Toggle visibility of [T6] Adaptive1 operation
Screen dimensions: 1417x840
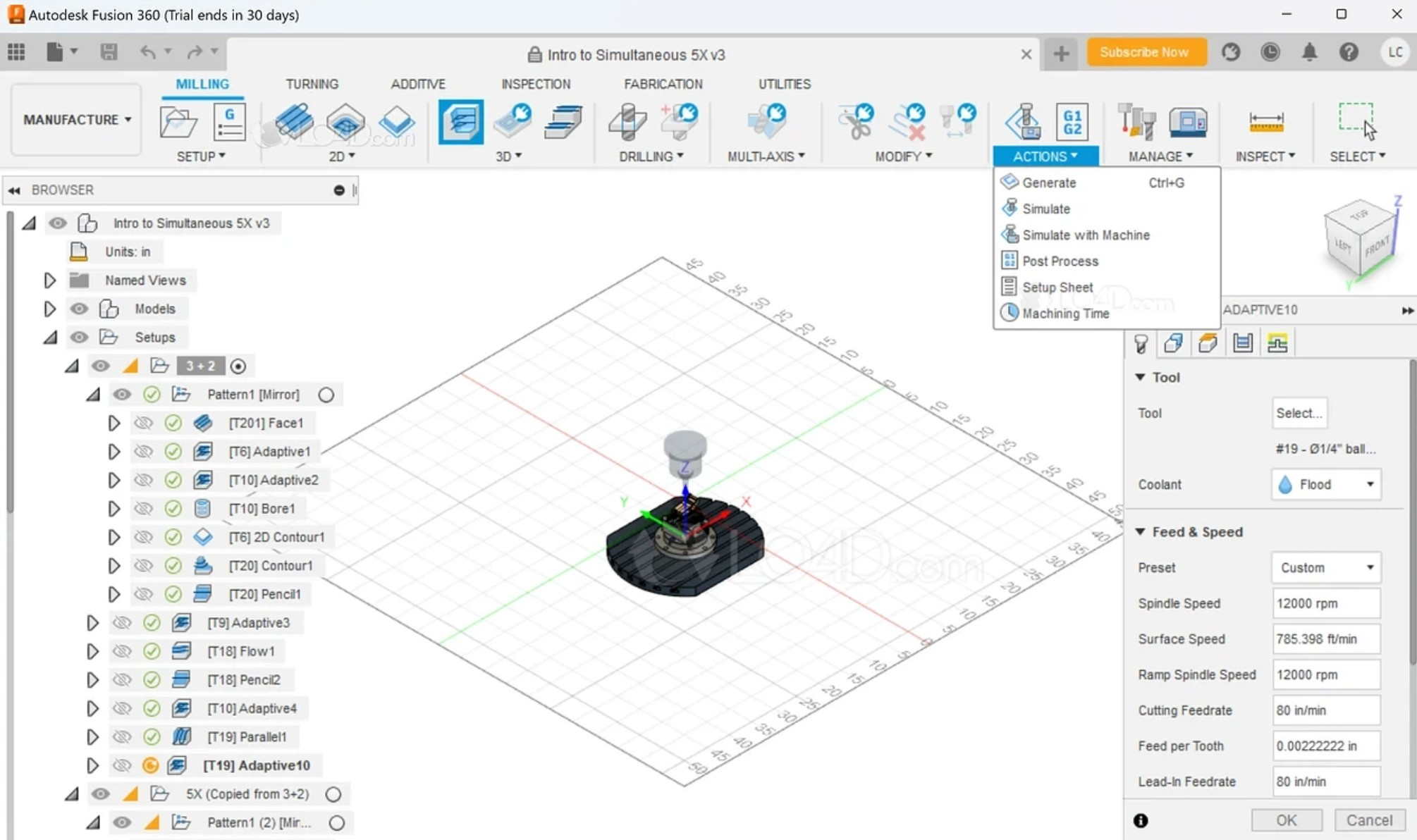point(144,452)
